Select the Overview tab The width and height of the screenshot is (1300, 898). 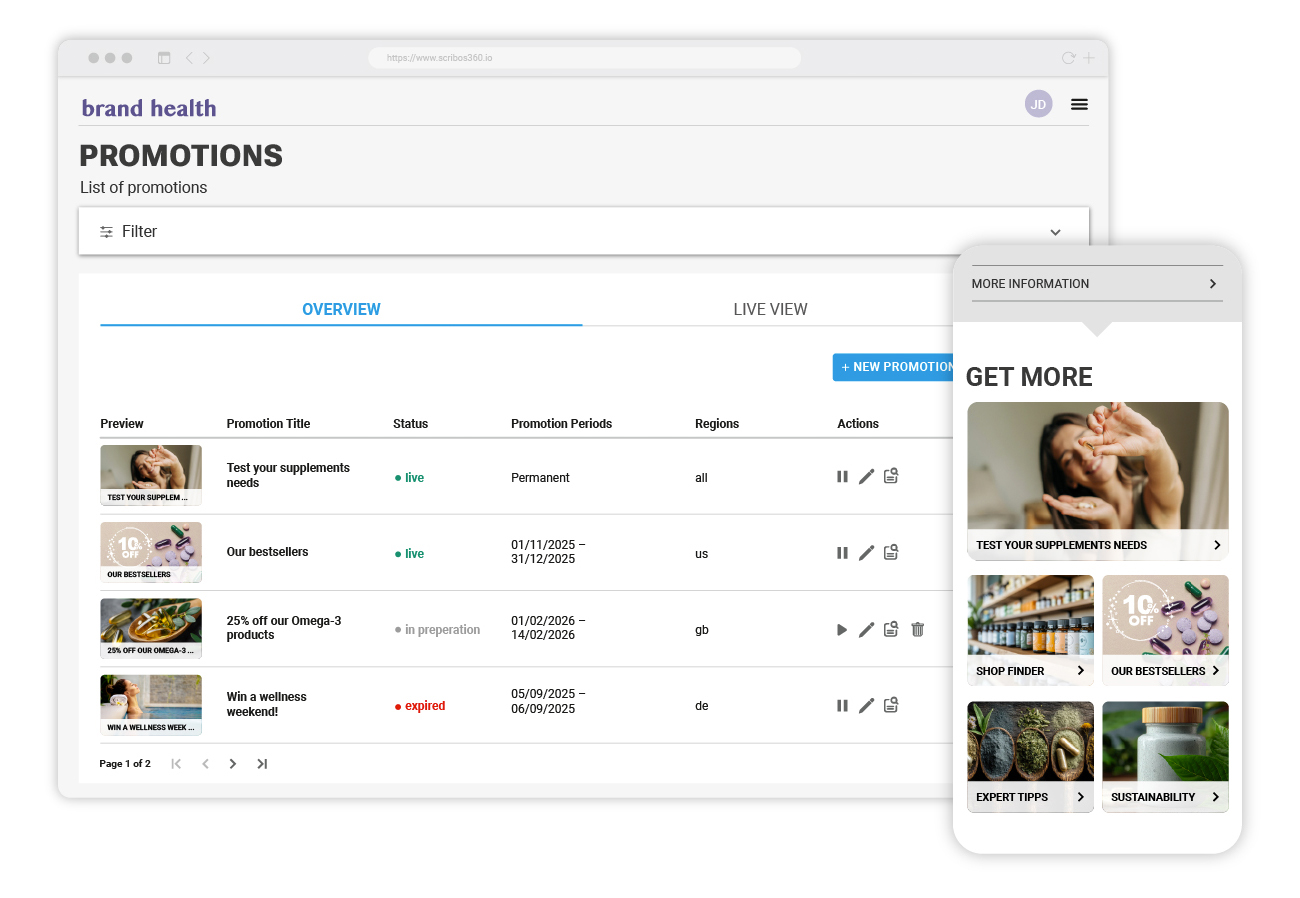pos(341,310)
